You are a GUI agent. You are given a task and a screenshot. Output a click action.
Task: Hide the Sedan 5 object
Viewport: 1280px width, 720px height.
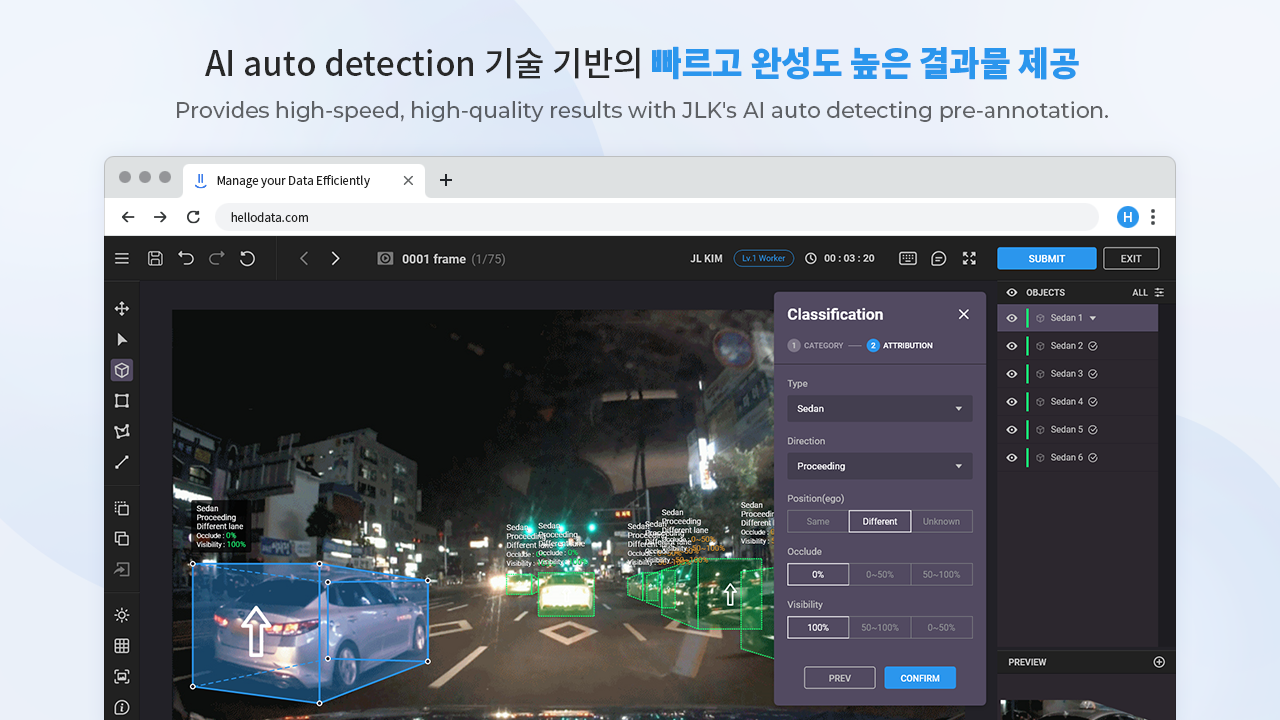click(x=1011, y=430)
